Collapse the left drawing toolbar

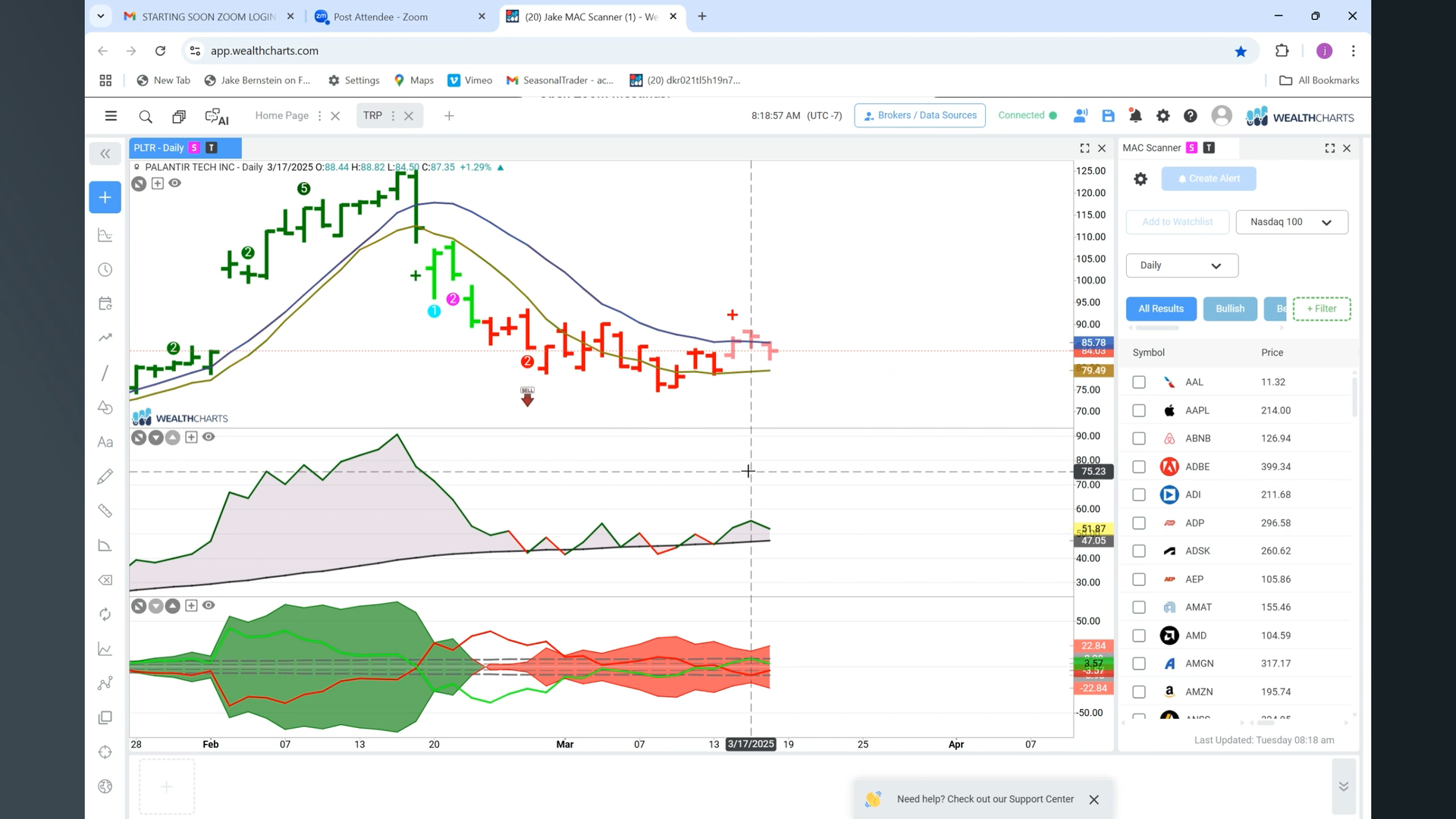coord(105,154)
